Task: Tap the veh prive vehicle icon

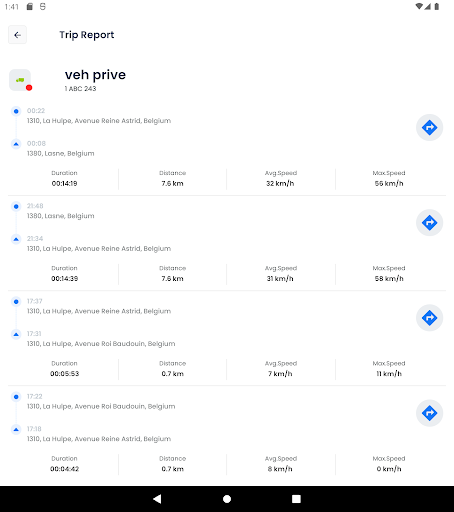Action: (x=20, y=80)
